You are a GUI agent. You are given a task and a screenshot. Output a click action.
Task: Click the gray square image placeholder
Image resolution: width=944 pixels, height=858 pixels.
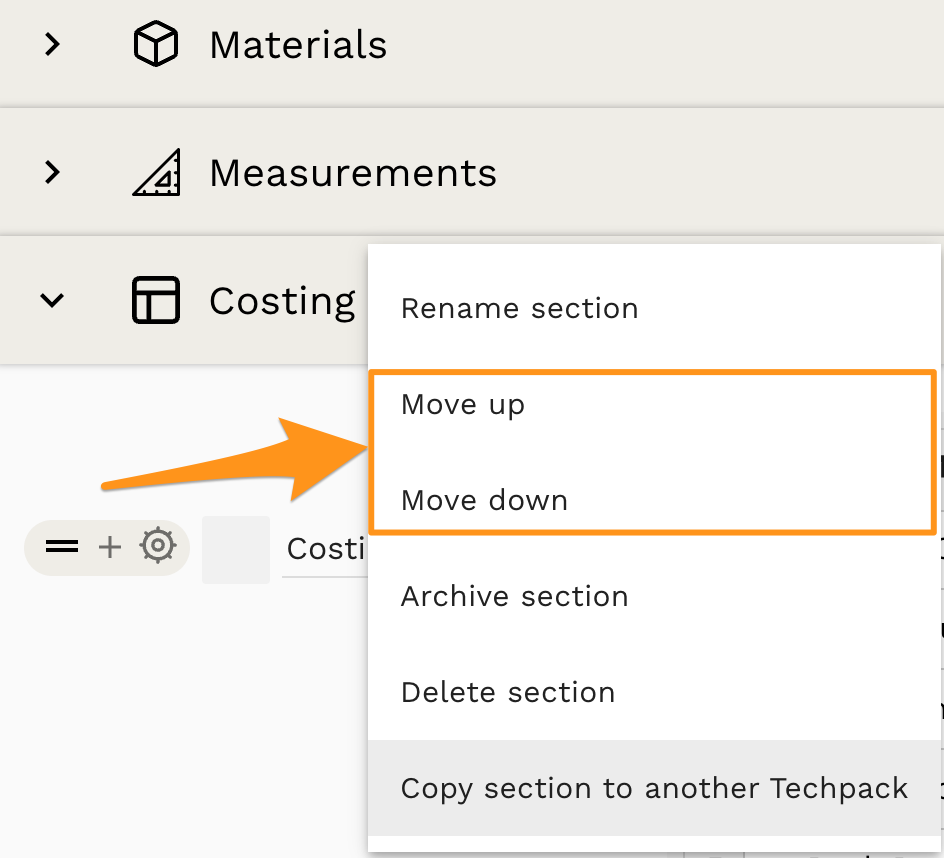coord(236,549)
